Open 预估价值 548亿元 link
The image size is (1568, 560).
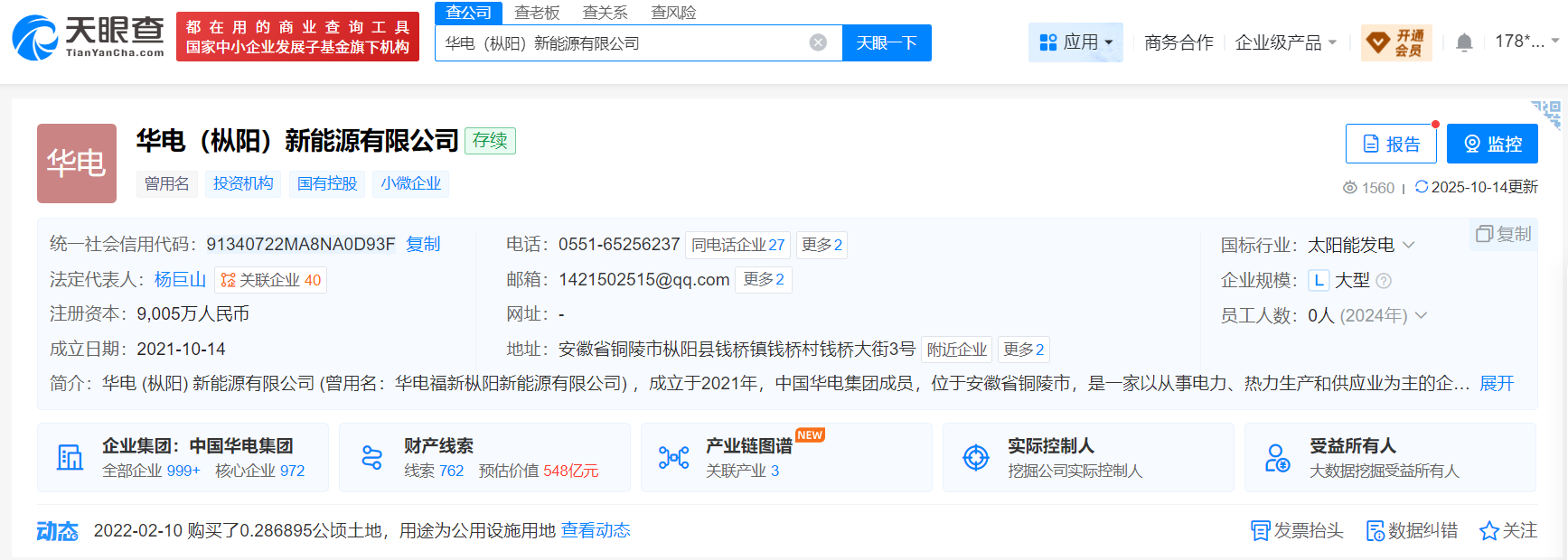click(x=539, y=471)
